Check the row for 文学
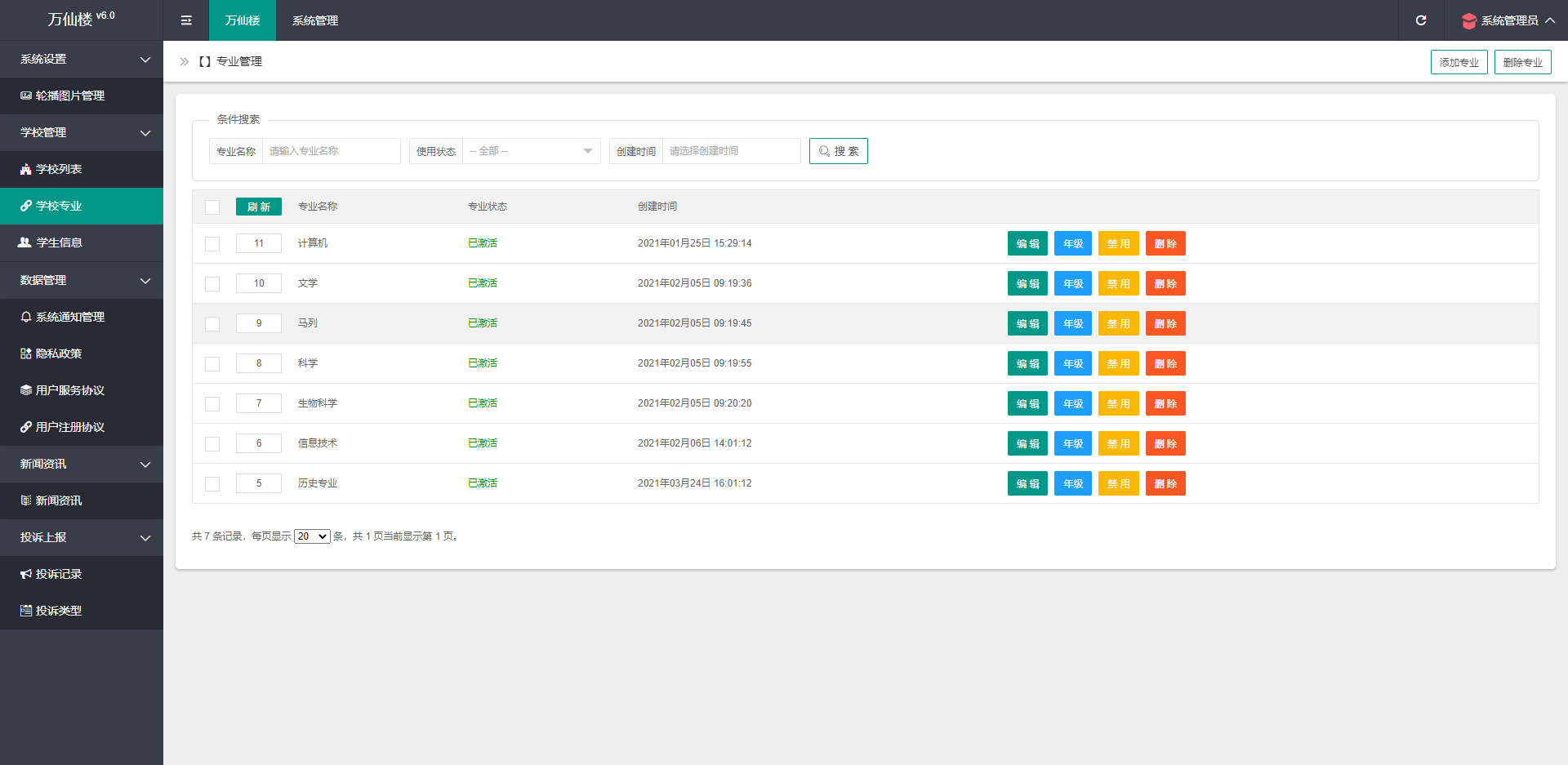The image size is (1568, 765). click(x=212, y=283)
